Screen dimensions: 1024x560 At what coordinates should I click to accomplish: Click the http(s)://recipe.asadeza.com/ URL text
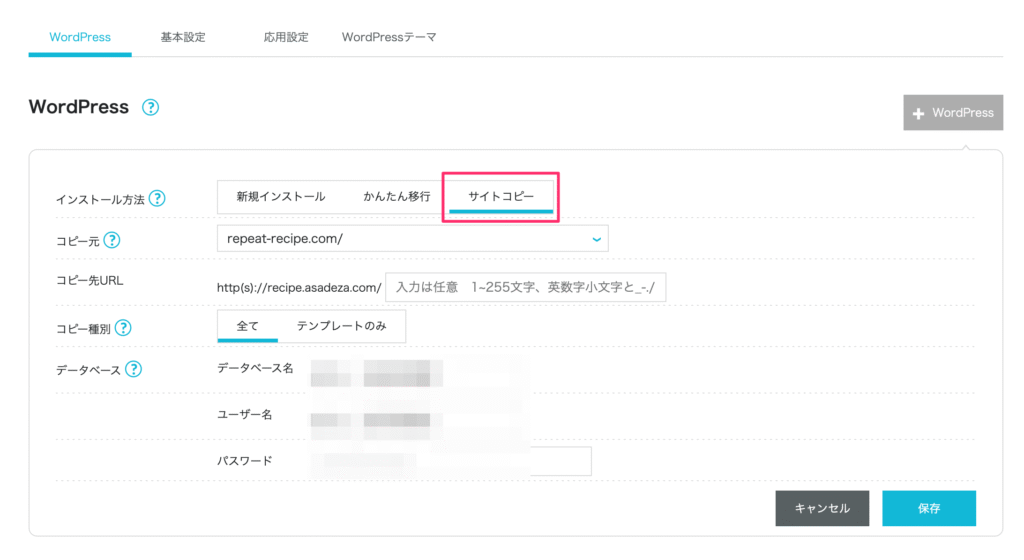pos(299,288)
